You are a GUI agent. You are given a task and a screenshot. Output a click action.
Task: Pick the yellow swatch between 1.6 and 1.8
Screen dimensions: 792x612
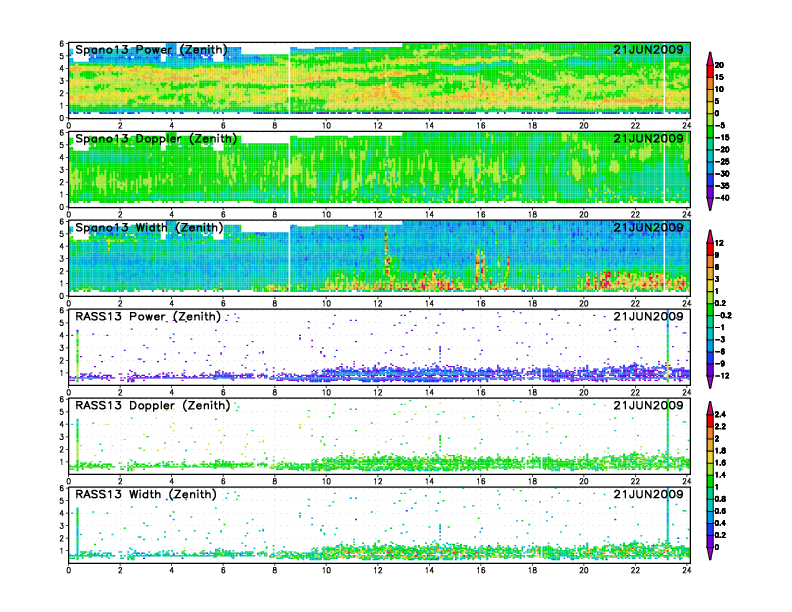[x=710, y=456]
